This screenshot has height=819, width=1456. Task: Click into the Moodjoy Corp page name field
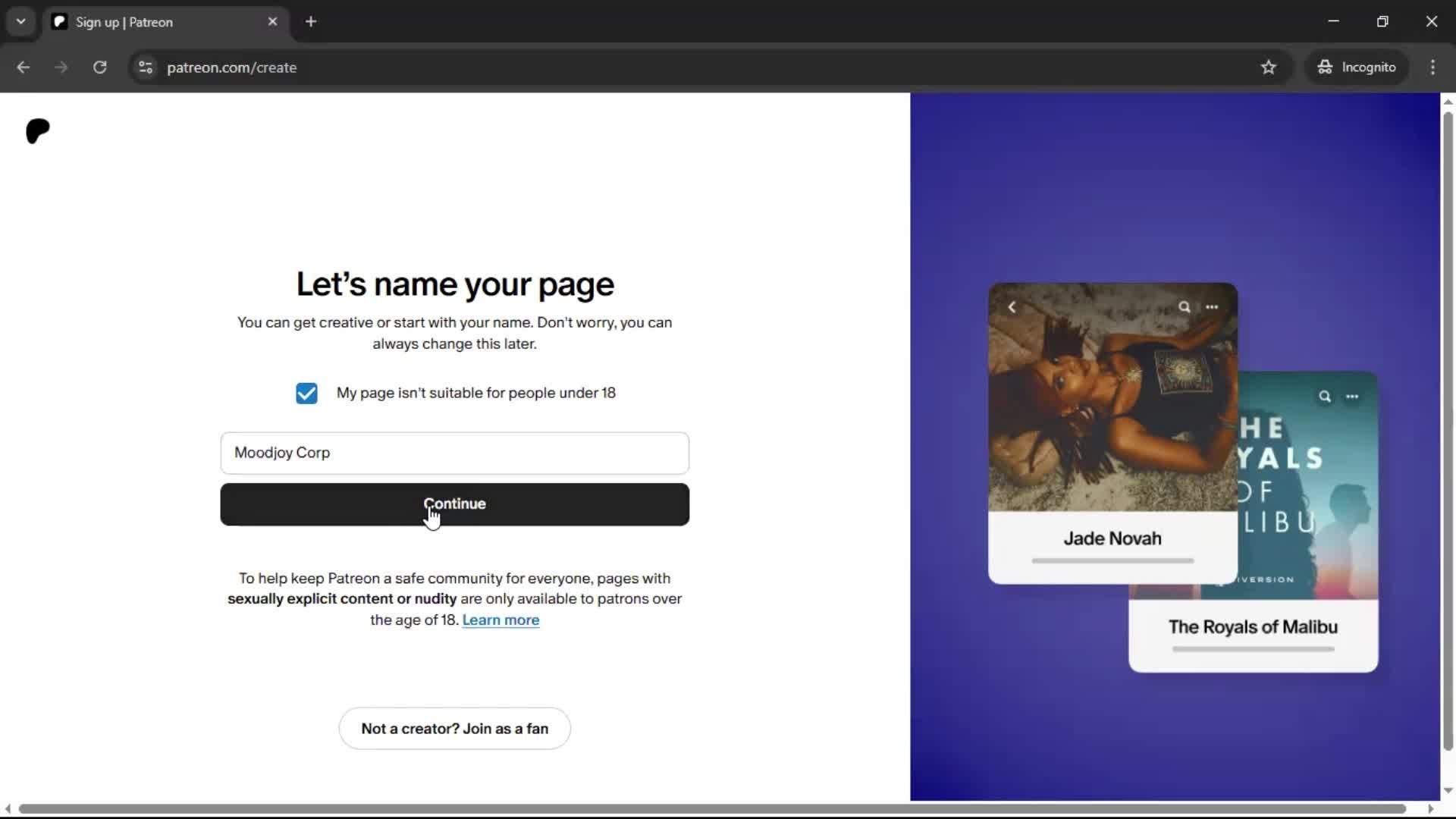point(454,453)
